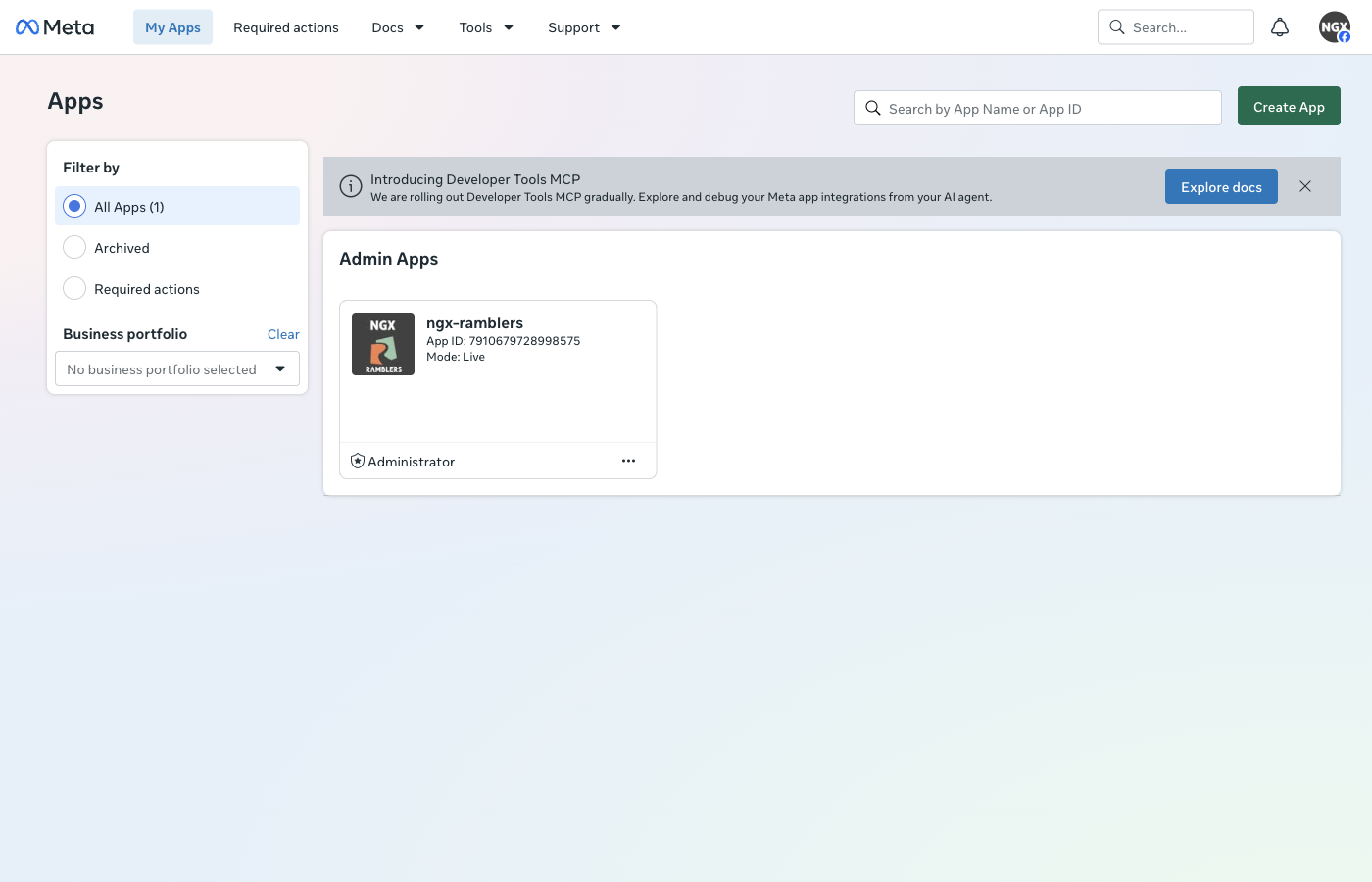
Task: Click the Mode: Live text
Action: [456, 357]
